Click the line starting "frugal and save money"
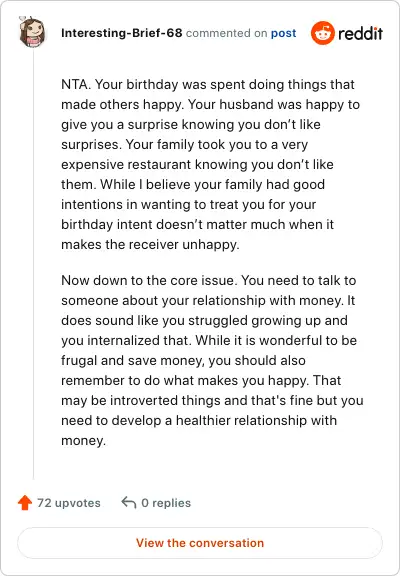Screen dimensions: 400x576 [183, 360]
